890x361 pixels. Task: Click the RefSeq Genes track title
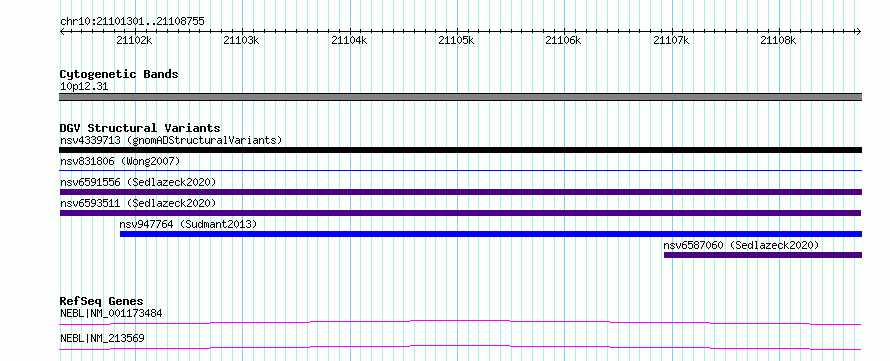click(x=102, y=301)
